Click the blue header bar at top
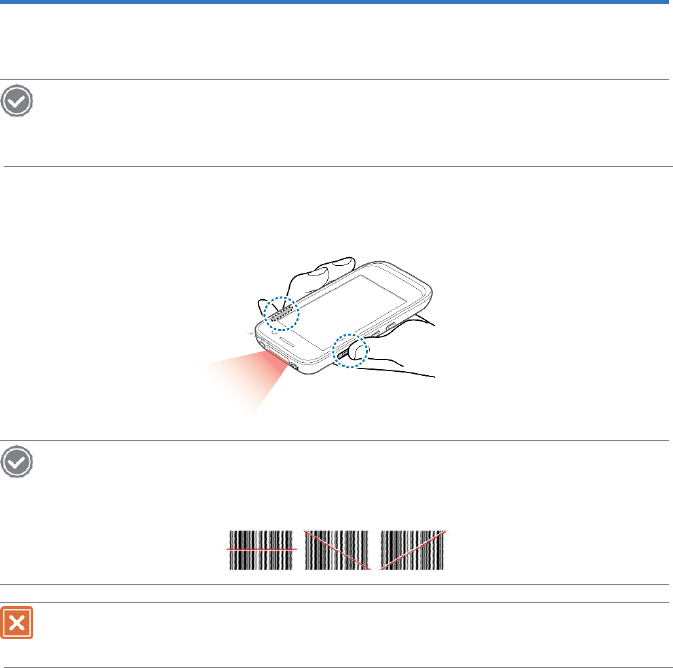This screenshot has width=673, height=668. point(336,2)
